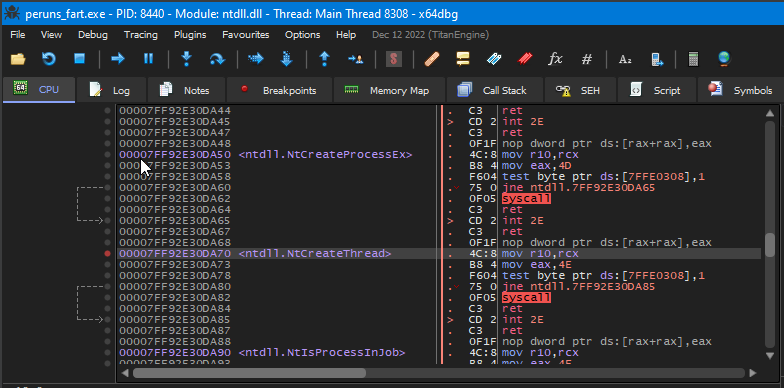The height and width of the screenshot is (388, 784).
Task: Toggle breakpoint dot beside 00007FF92E30DA50
Action: [108, 154]
